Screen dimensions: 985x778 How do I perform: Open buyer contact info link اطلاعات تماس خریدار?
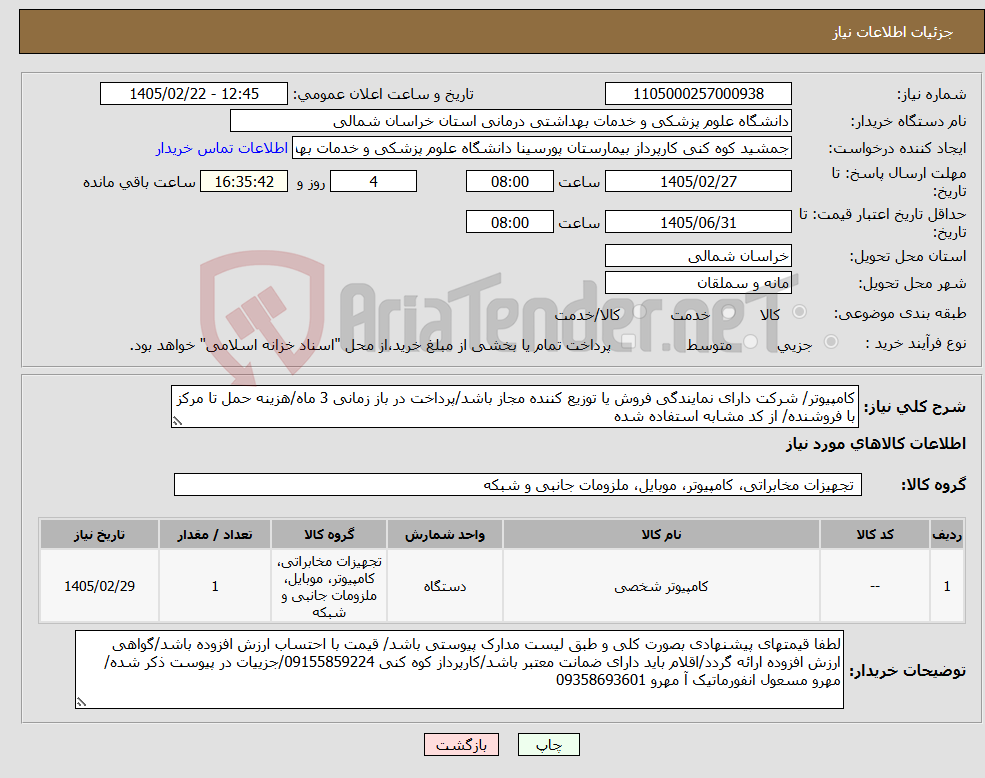coord(222,148)
